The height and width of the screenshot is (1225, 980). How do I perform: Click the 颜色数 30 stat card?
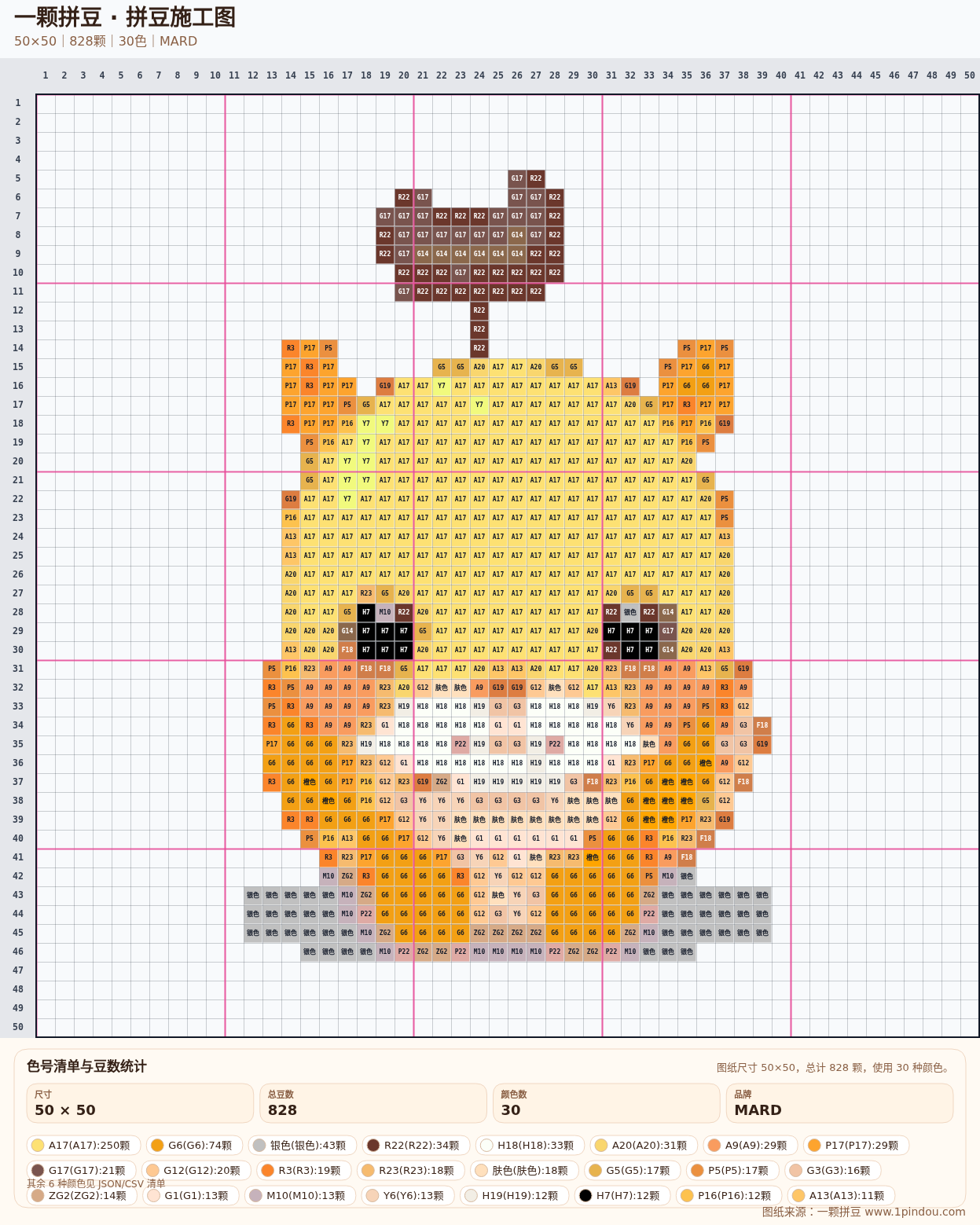(x=606, y=1103)
